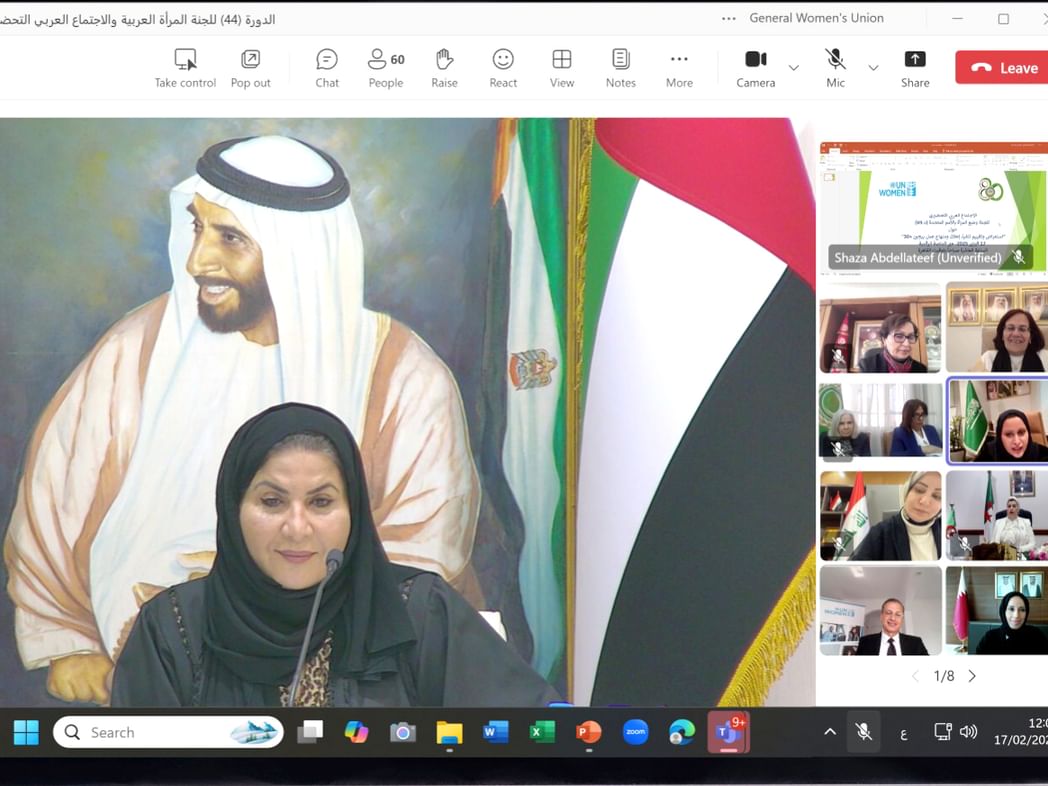Open network settings from the system tray

tap(942, 732)
